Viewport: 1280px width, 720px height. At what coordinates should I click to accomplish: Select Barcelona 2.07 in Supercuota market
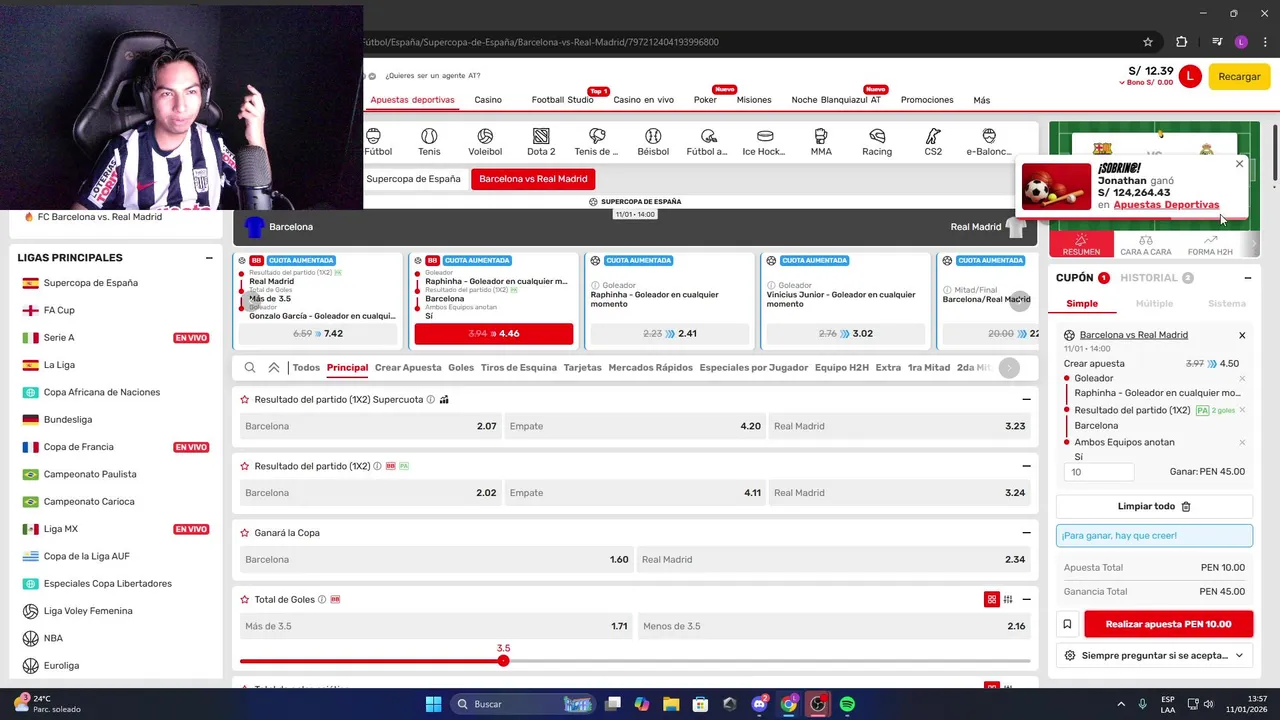point(370,426)
